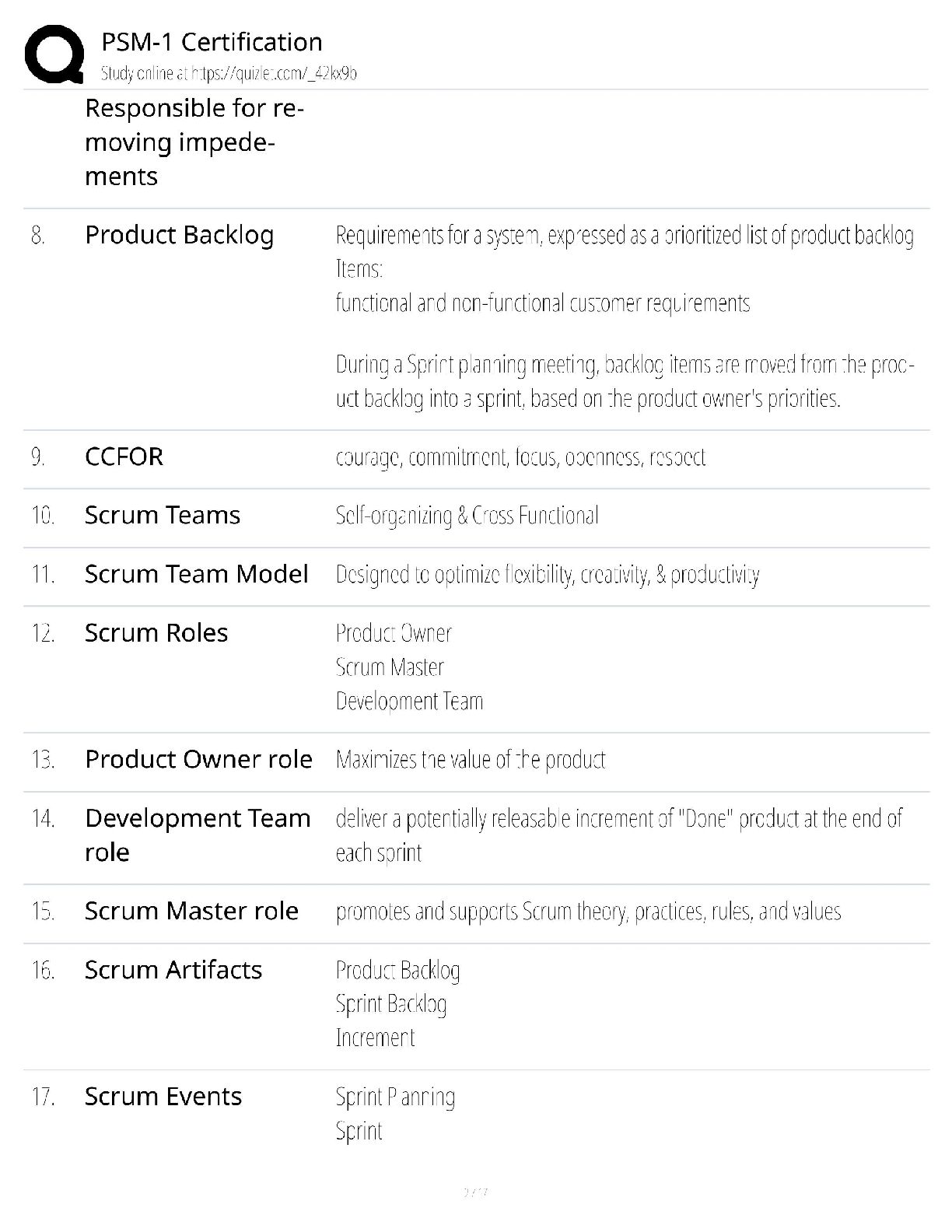Image resolution: width=952 pixels, height=1232 pixels.
Task: Select the CCFOR term
Action: click(x=124, y=457)
